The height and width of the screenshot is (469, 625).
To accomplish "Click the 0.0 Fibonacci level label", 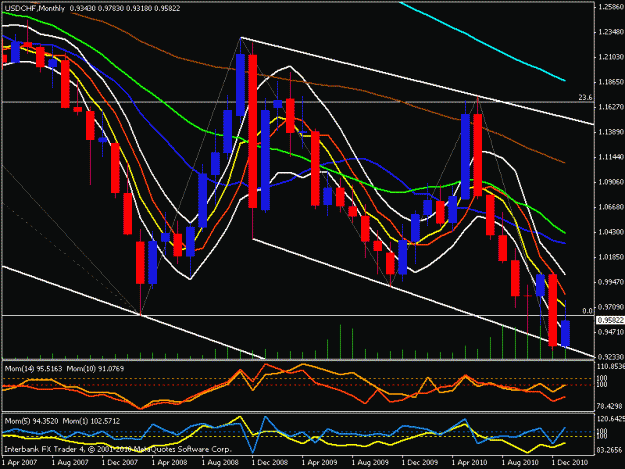I will pos(588,311).
